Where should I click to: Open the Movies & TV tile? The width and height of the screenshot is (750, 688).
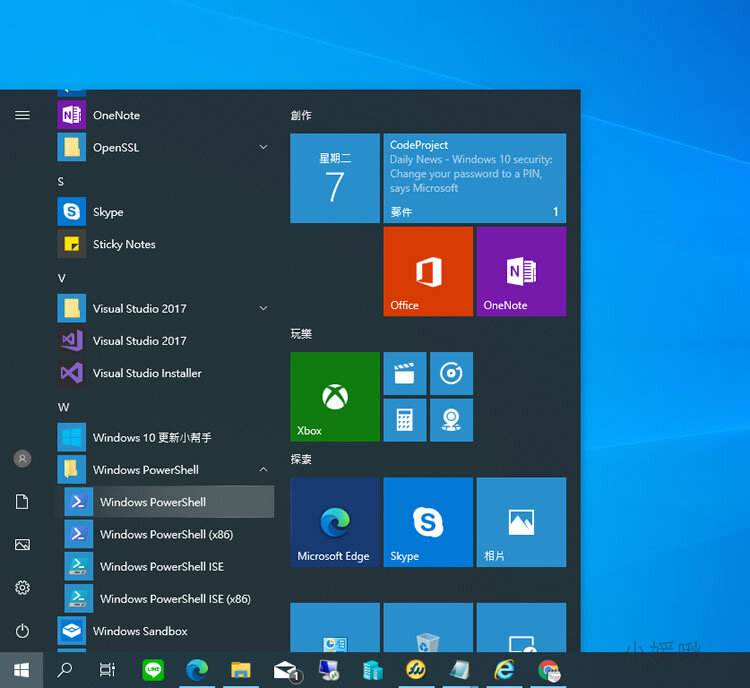click(x=404, y=373)
